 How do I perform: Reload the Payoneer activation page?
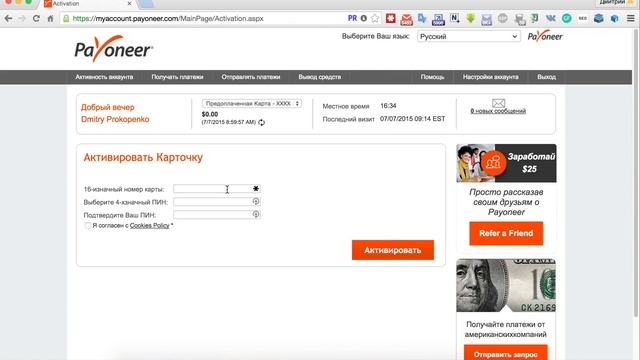coord(36,18)
